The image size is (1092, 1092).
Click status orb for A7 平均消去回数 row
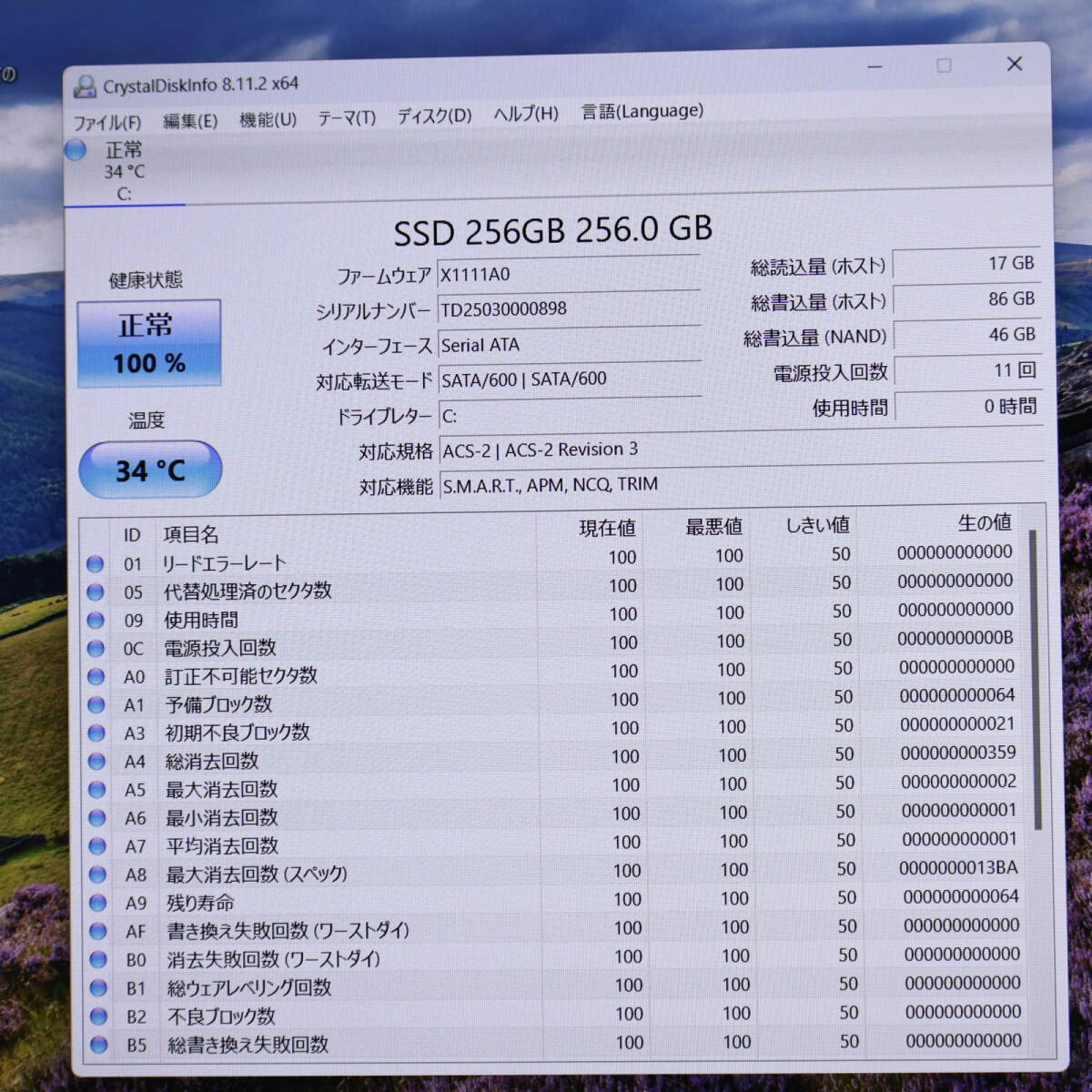(97, 846)
